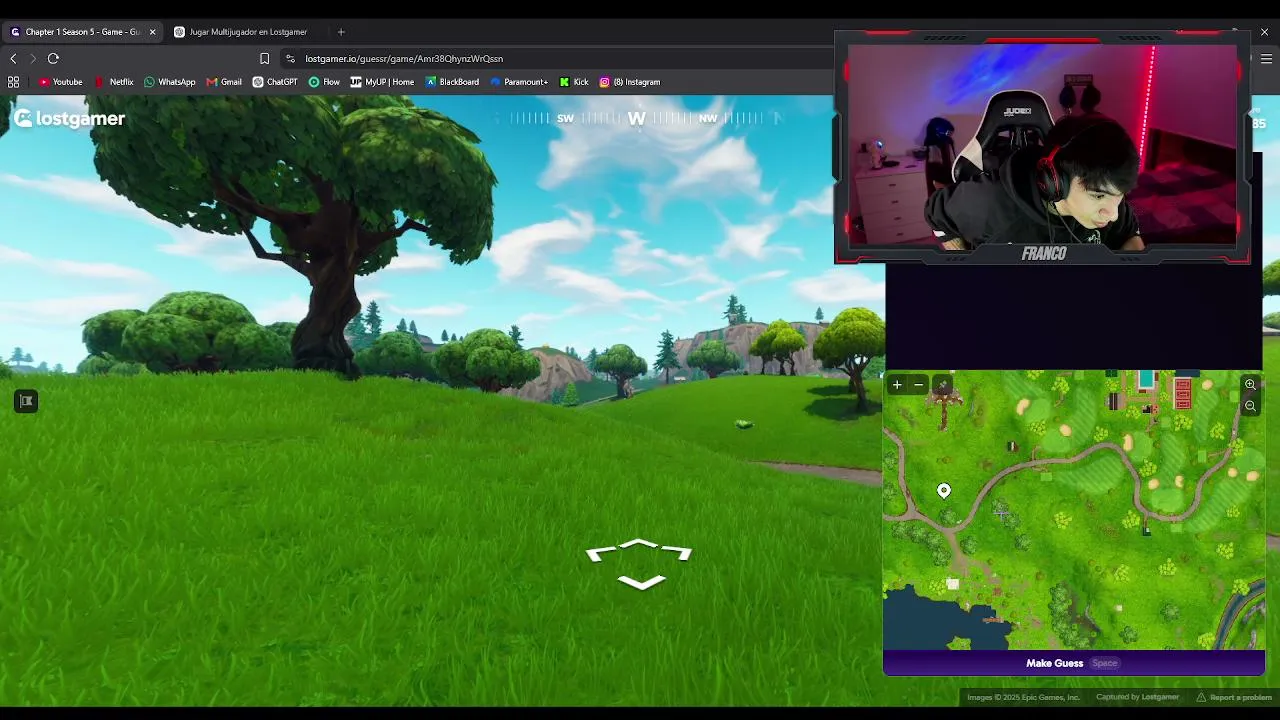1280x720 pixels.
Task: Open the Youtube bookmark
Action: 60,82
